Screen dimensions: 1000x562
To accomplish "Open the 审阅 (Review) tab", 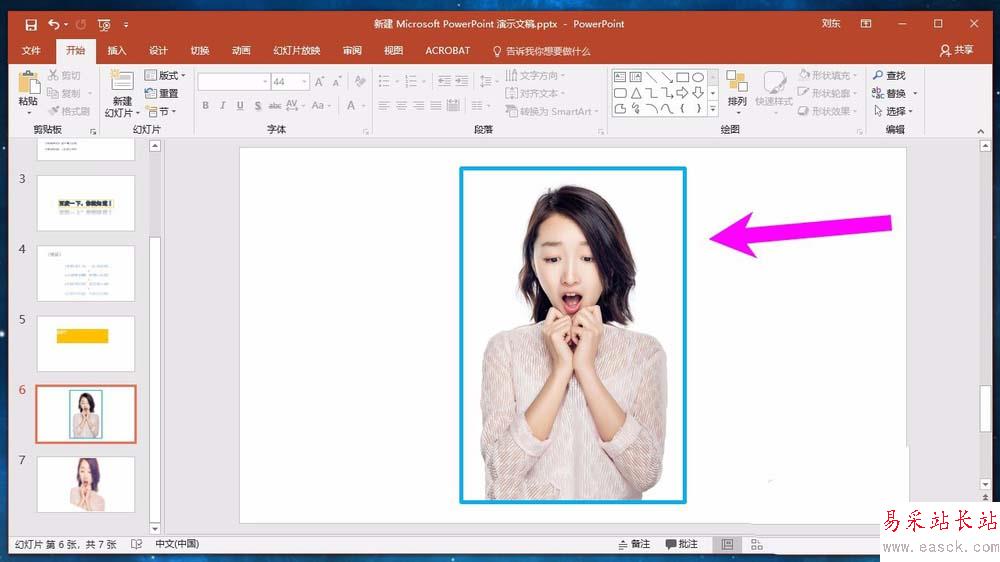I will (352, 50).
